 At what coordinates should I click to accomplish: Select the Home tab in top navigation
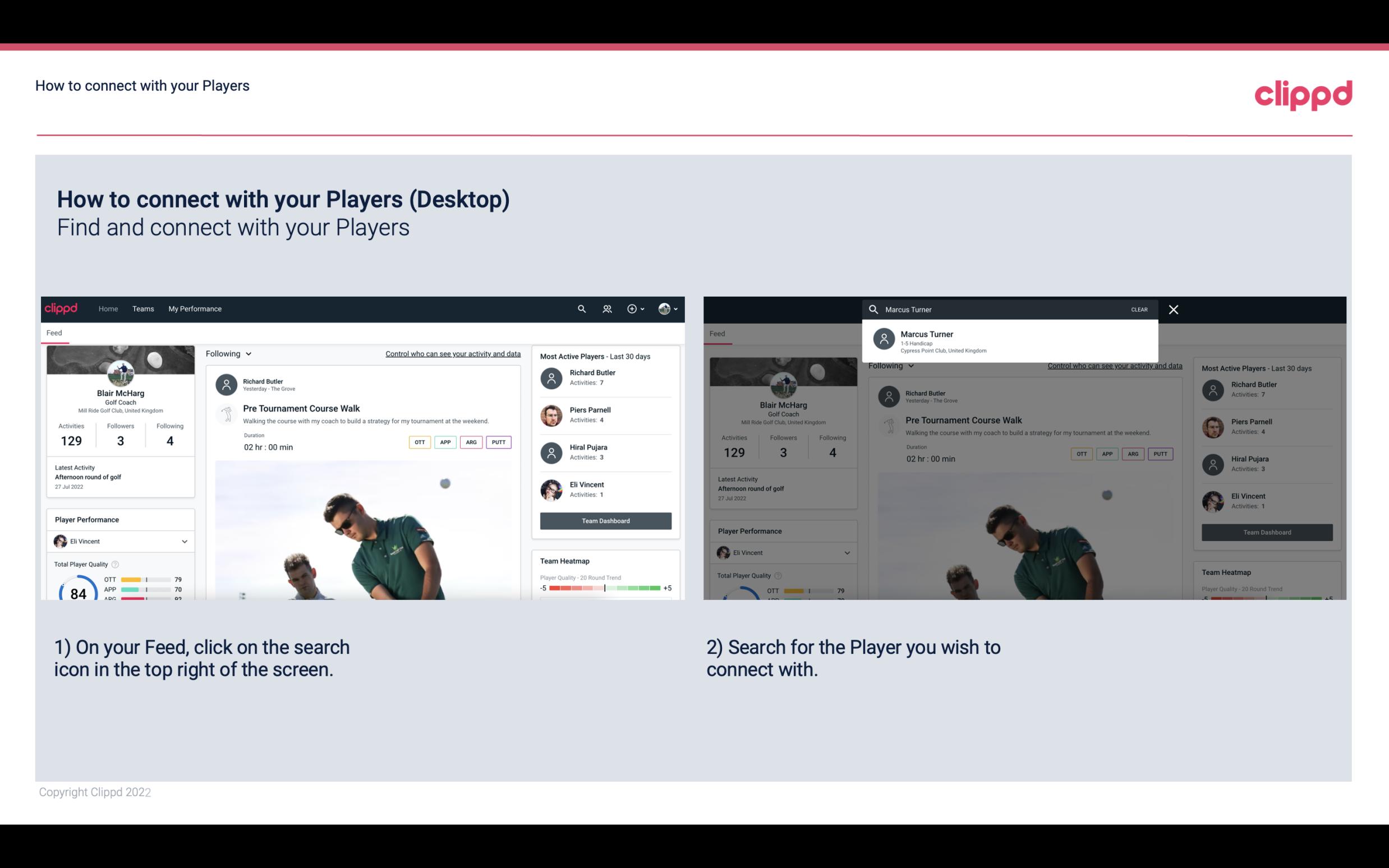click(107, 308)
